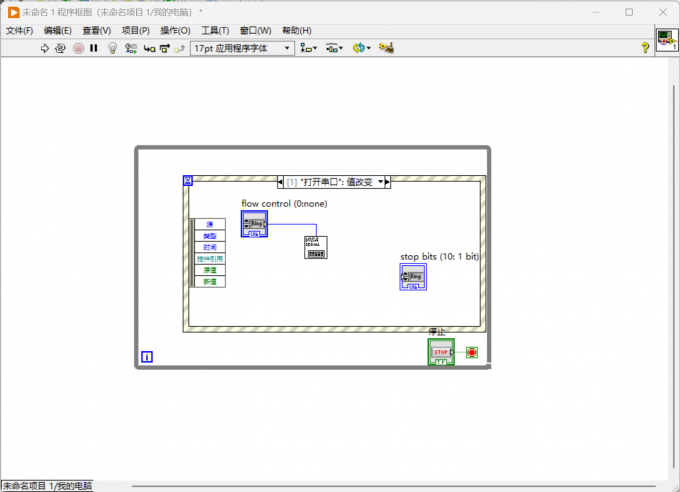This screenshot has height=492, width=680.
Task: Go to previous event case arrow
Action: tap(280, 182)
